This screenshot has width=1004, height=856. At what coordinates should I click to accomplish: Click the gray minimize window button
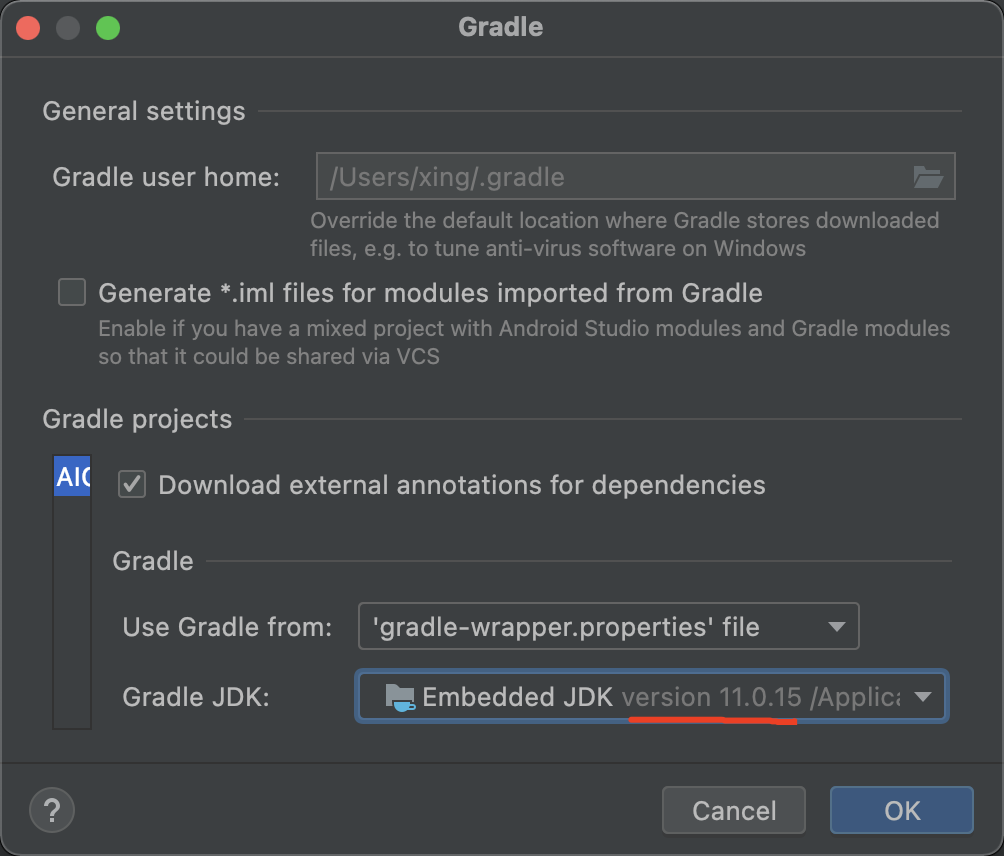(x=68, y=27)
